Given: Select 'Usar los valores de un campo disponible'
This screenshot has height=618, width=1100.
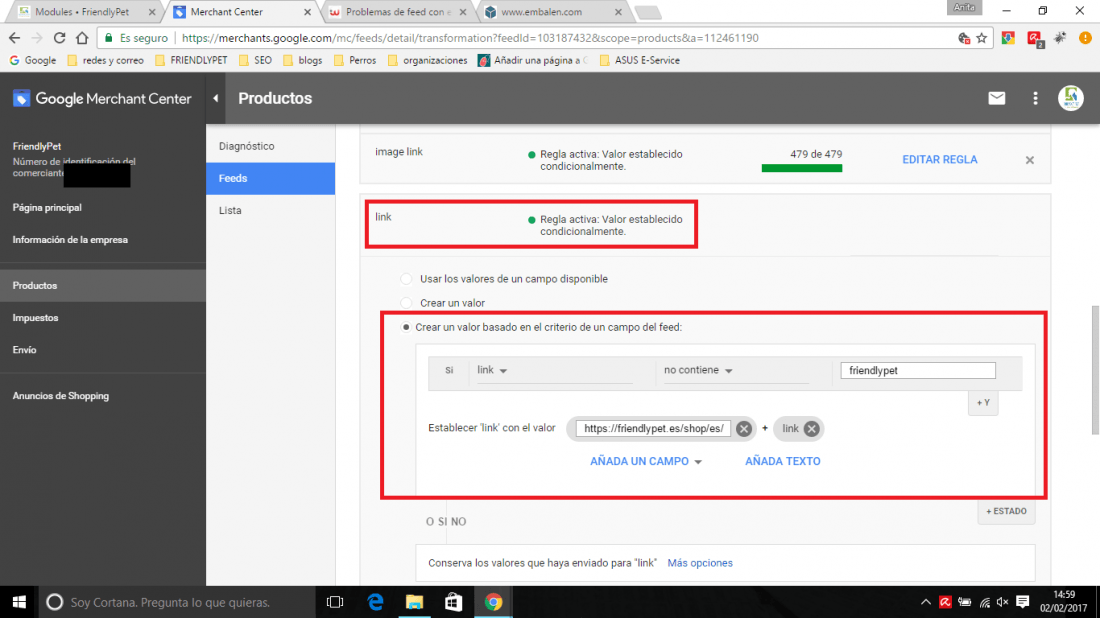Looking at the screenshot, I should [406, 279].
